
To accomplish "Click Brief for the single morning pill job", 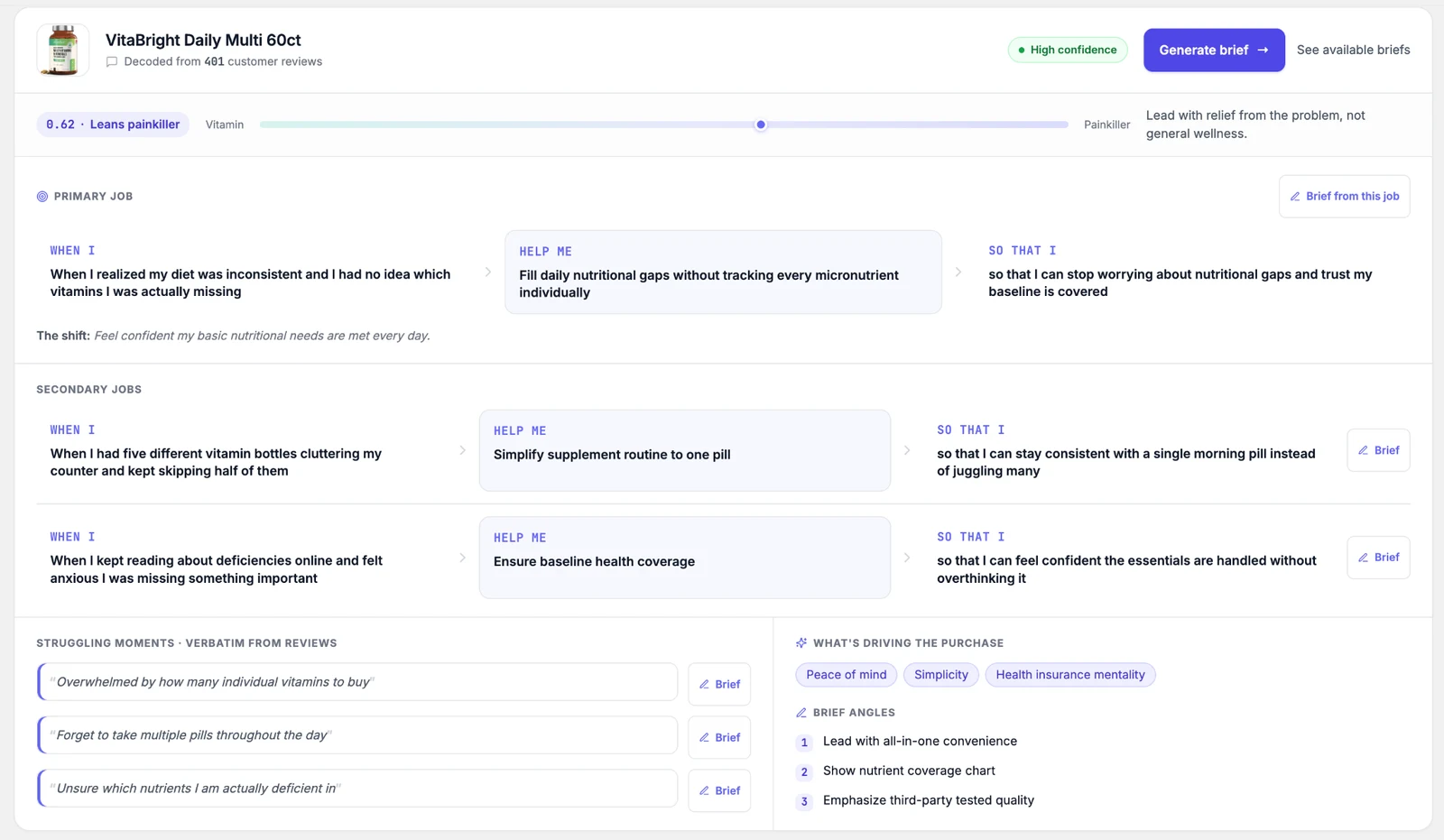I will pos(1378,450).
